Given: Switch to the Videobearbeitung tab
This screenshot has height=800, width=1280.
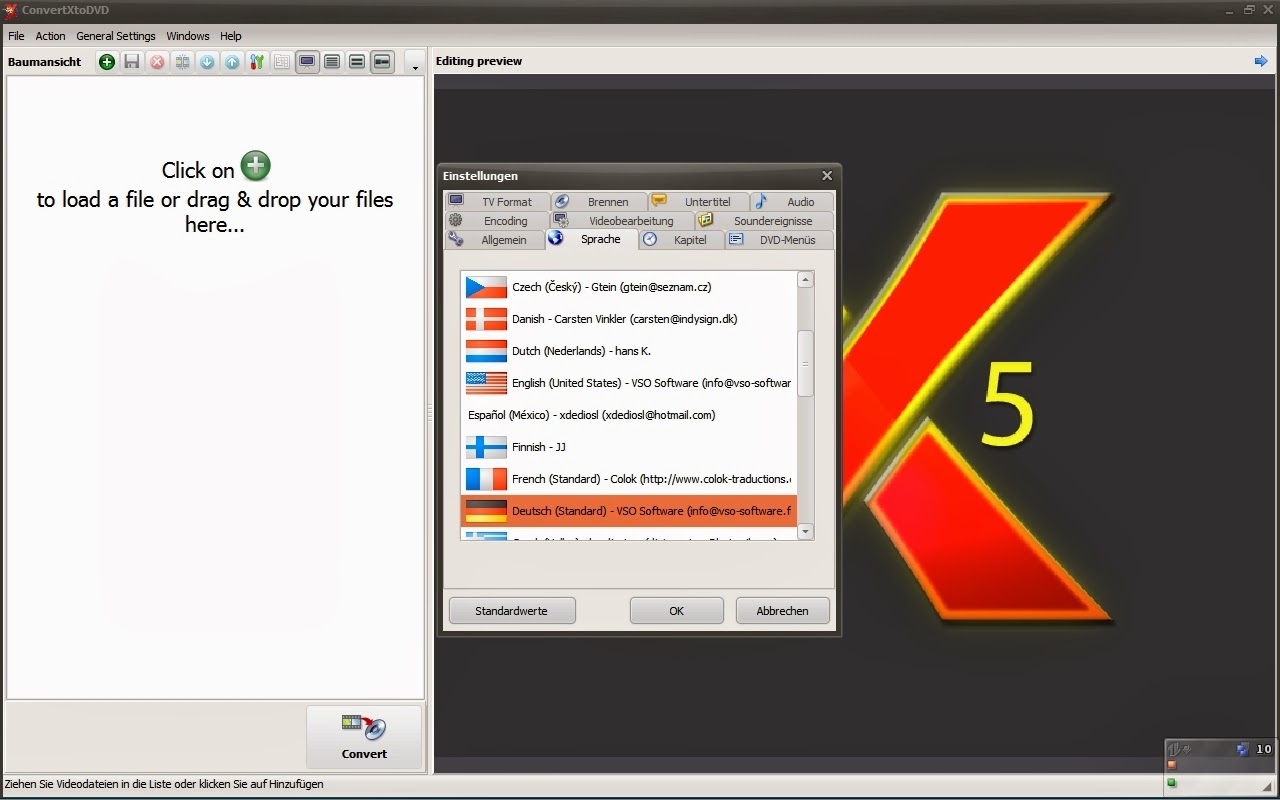Looking at the screenshot, I should pyautogui.click(x=622, y=220).
